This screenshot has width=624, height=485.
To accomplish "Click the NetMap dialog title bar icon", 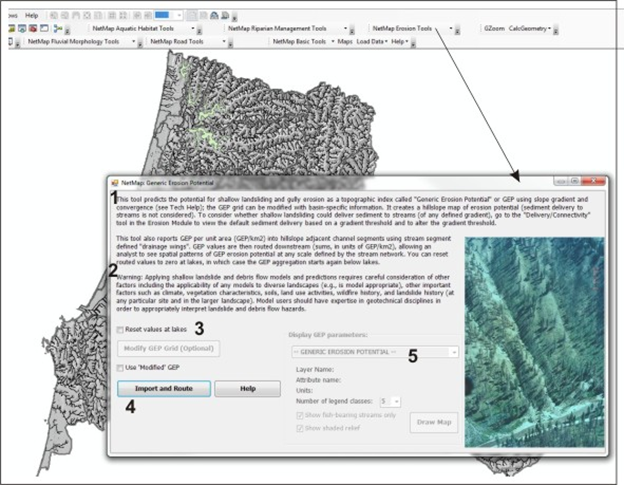I will [113, 184].
